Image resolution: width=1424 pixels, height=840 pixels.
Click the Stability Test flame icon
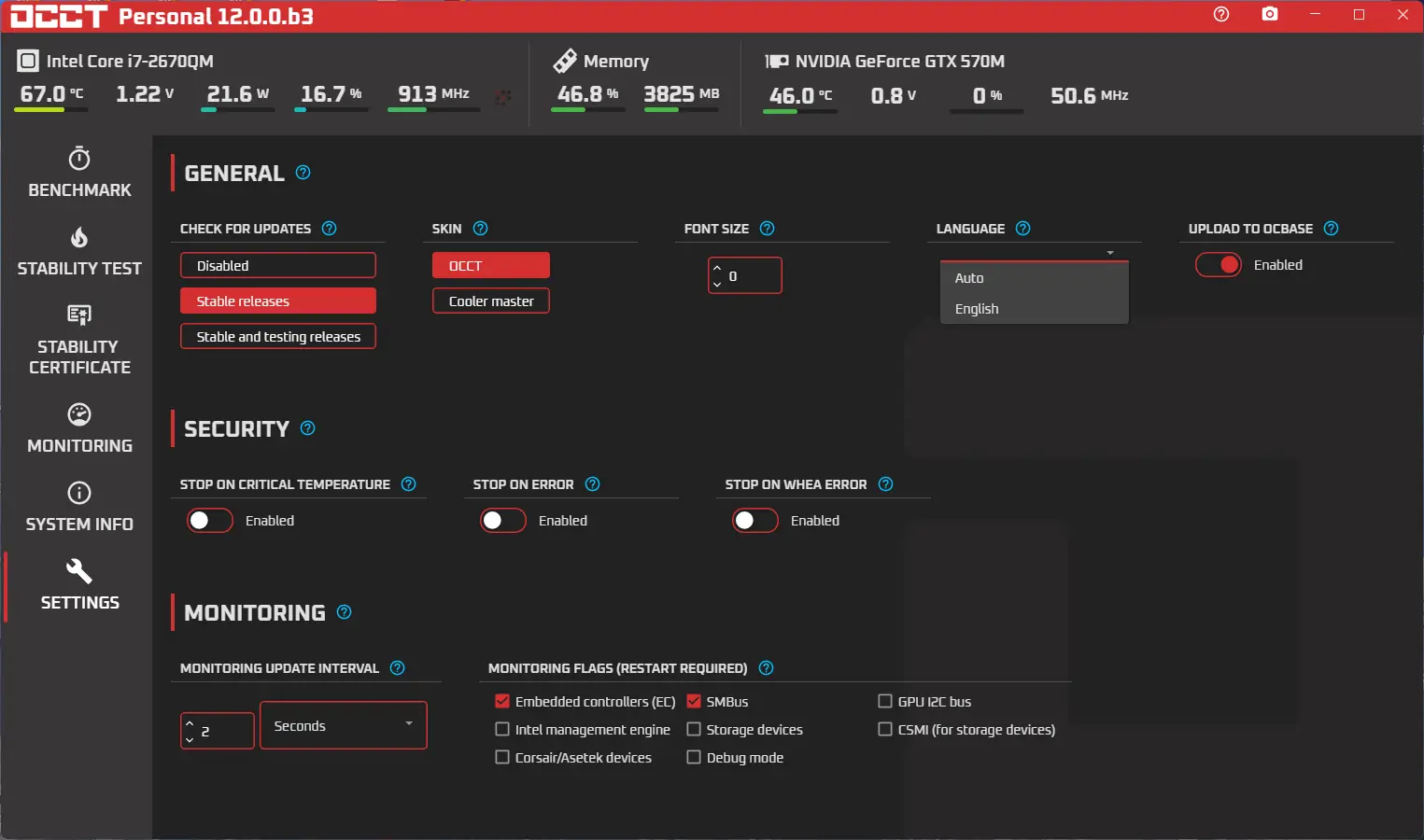(79, 237)
